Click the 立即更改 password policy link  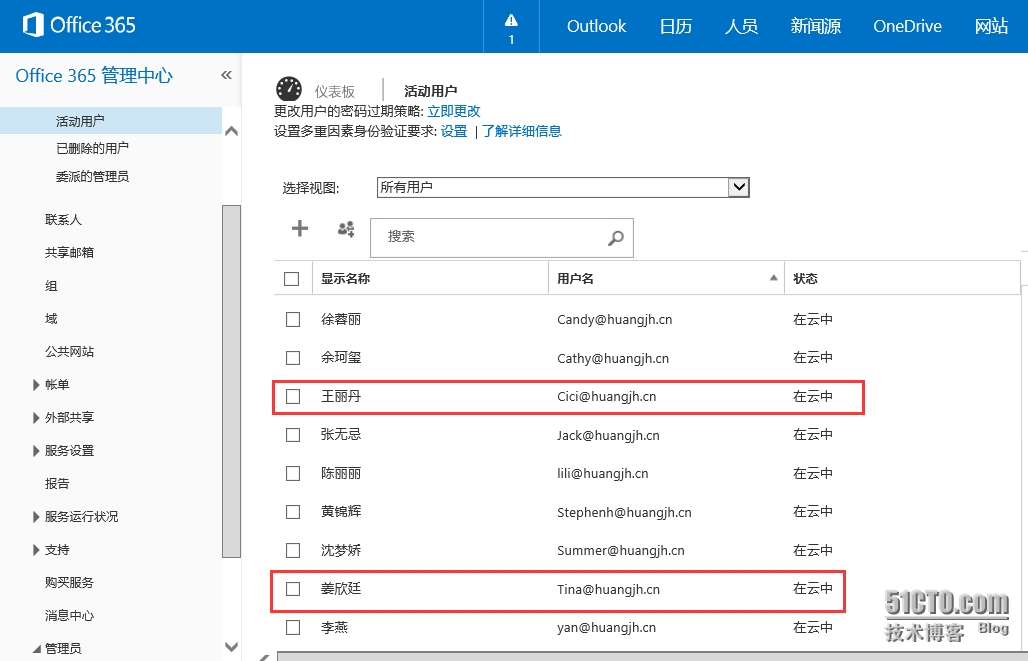[x=454, y=111]
